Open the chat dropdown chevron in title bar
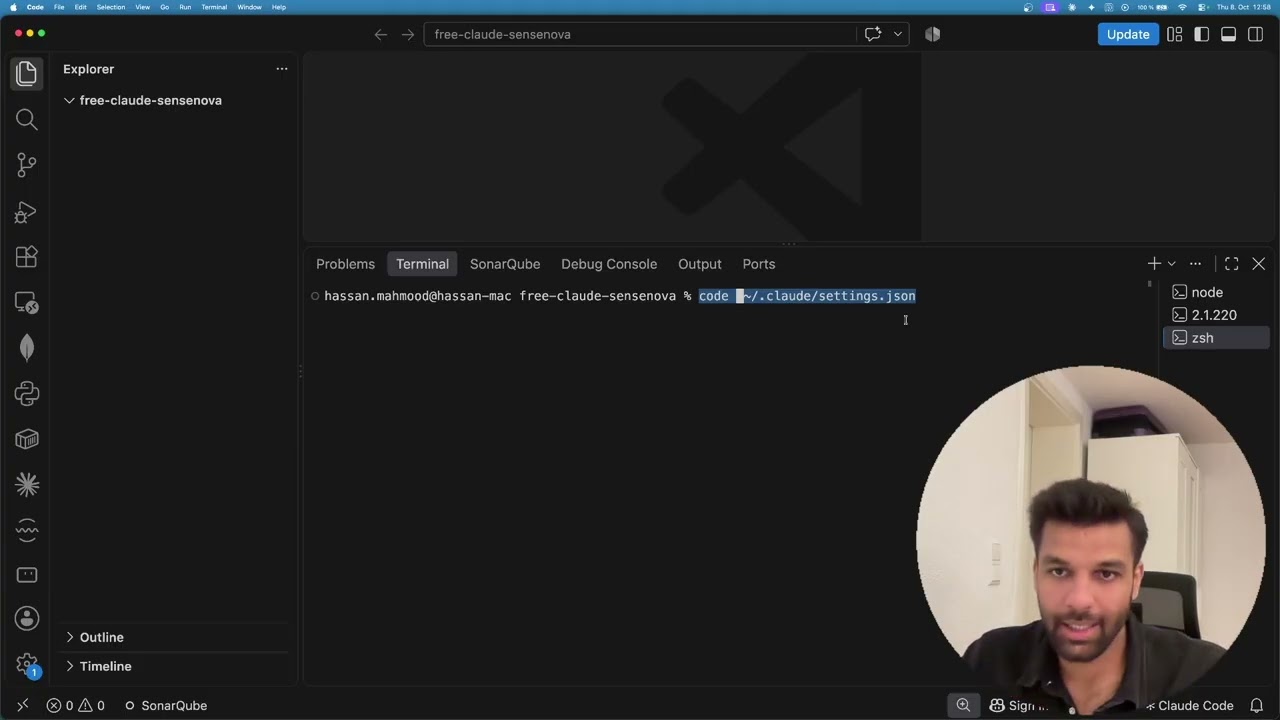This screenshot has width=1280, height=720. (x=897, y=34)
